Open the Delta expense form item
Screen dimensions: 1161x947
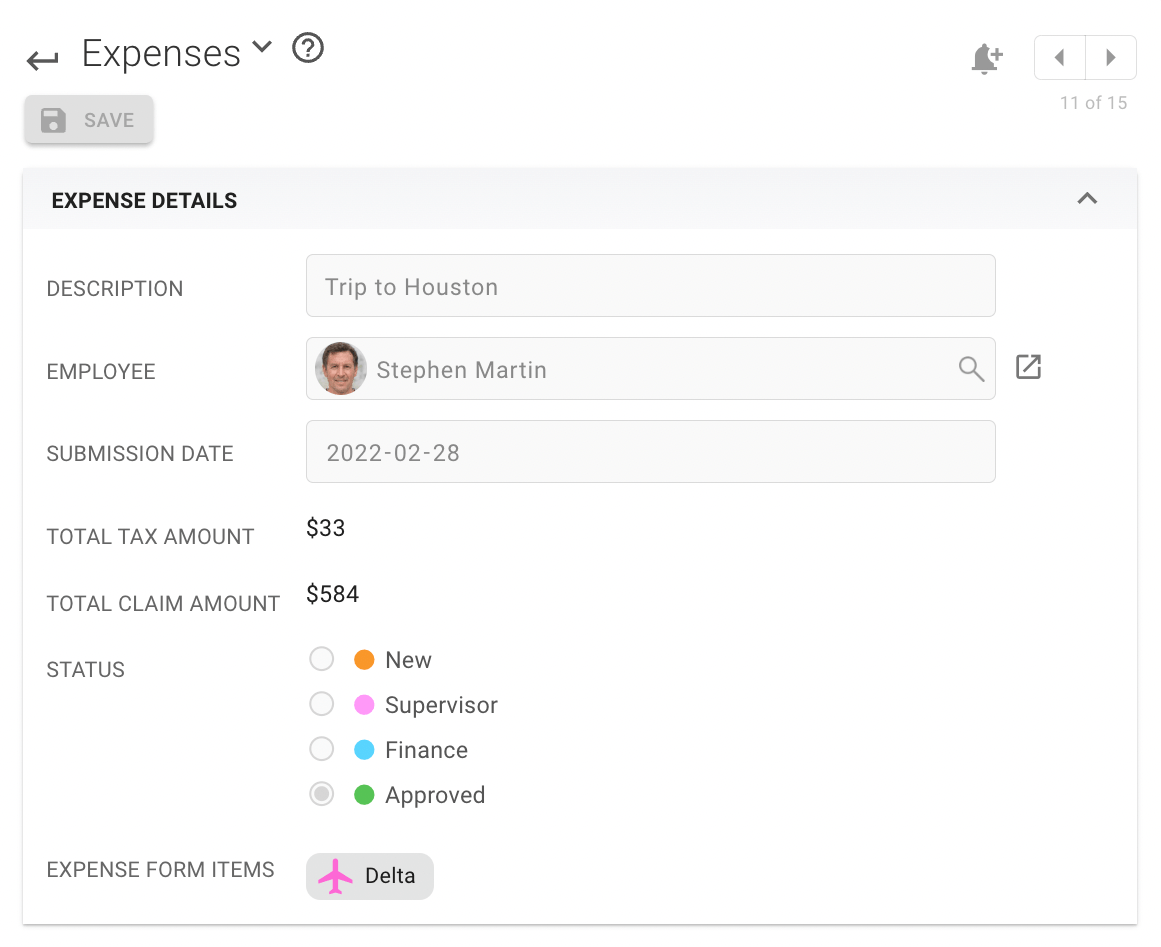(369, 876)
